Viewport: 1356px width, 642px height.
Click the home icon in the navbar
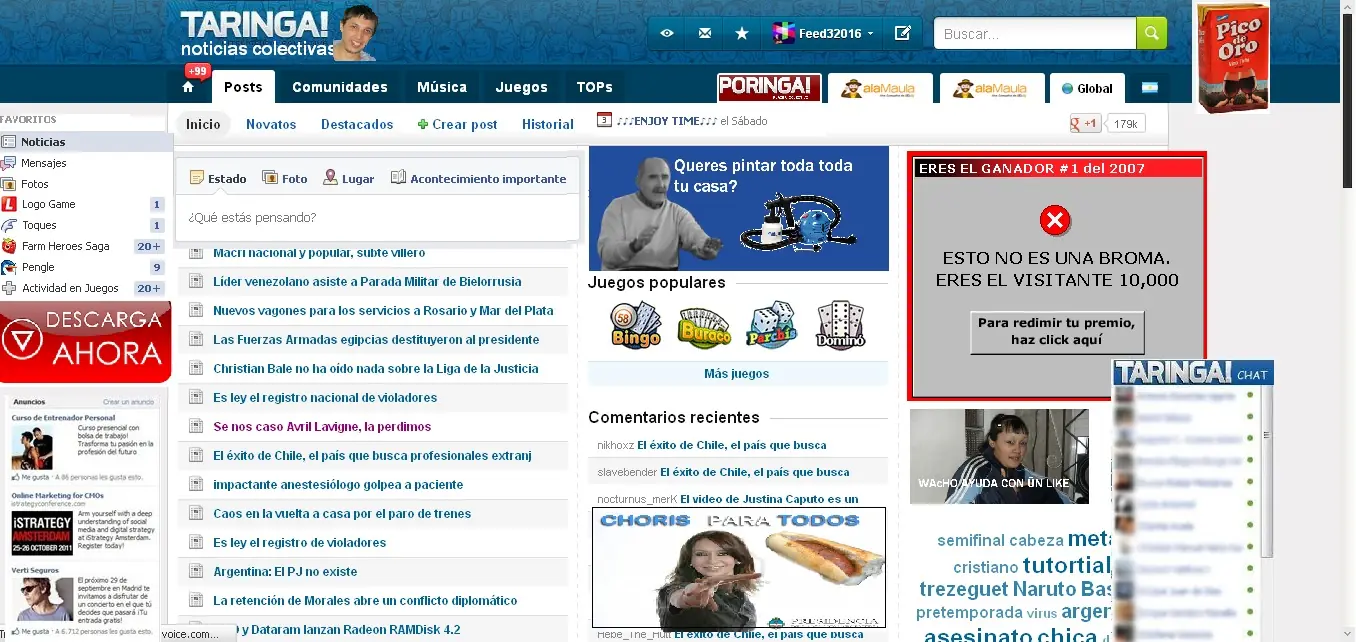(x=188, y=87)
